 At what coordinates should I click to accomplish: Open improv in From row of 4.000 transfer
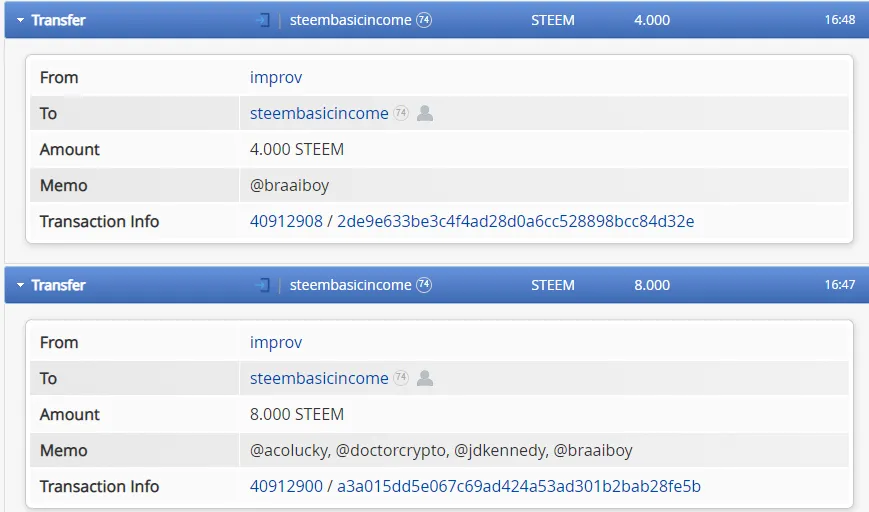(x=276, y=78)
